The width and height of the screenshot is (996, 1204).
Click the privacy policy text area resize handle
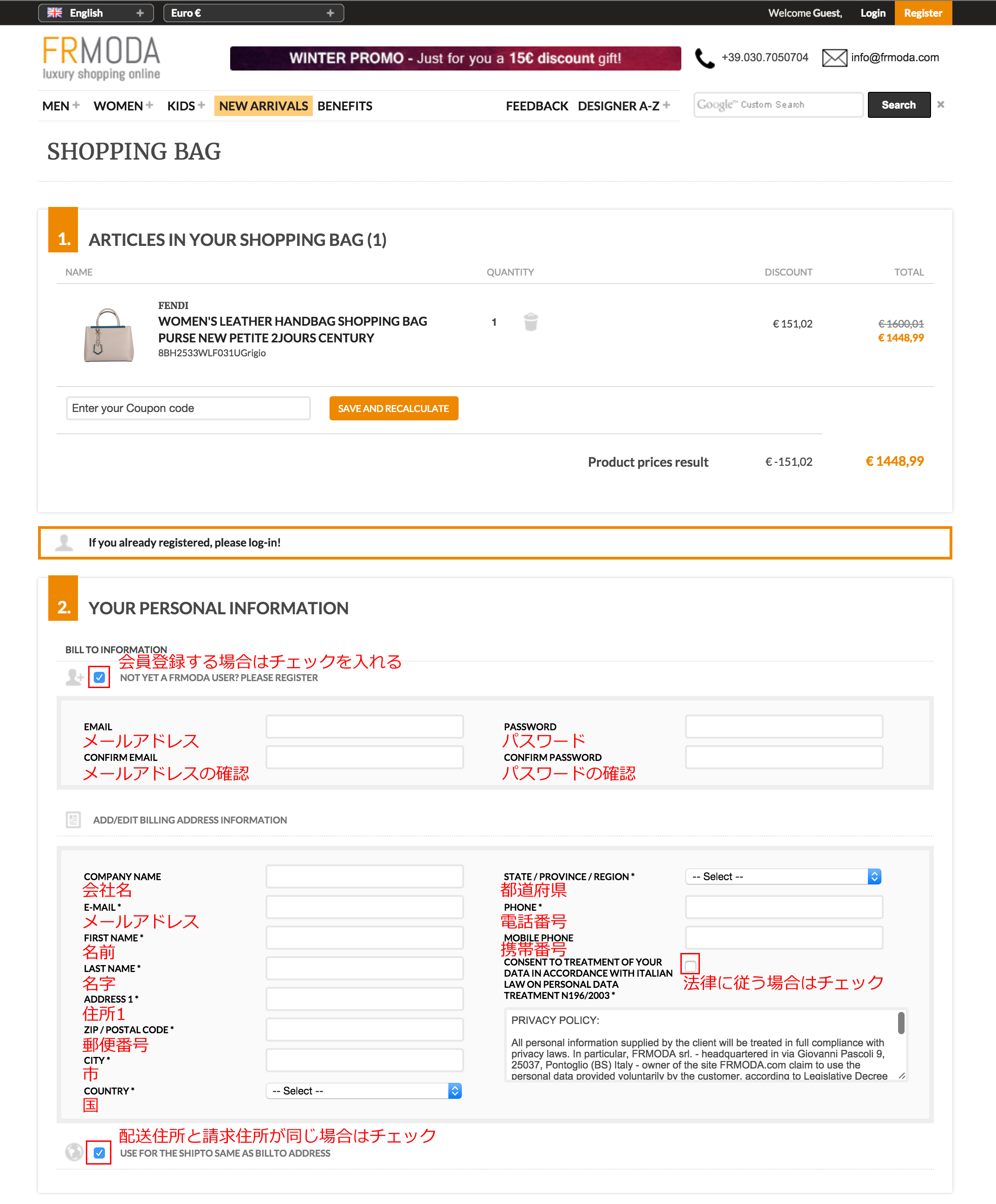pos(902,1075)
